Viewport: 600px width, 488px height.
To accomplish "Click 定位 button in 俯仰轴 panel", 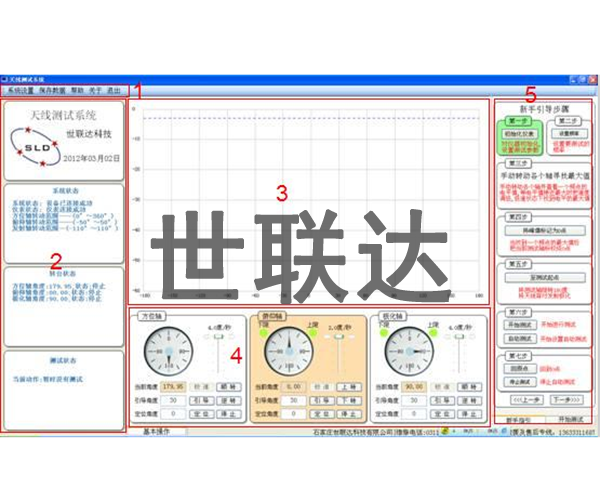I will [x=322, y=414].
